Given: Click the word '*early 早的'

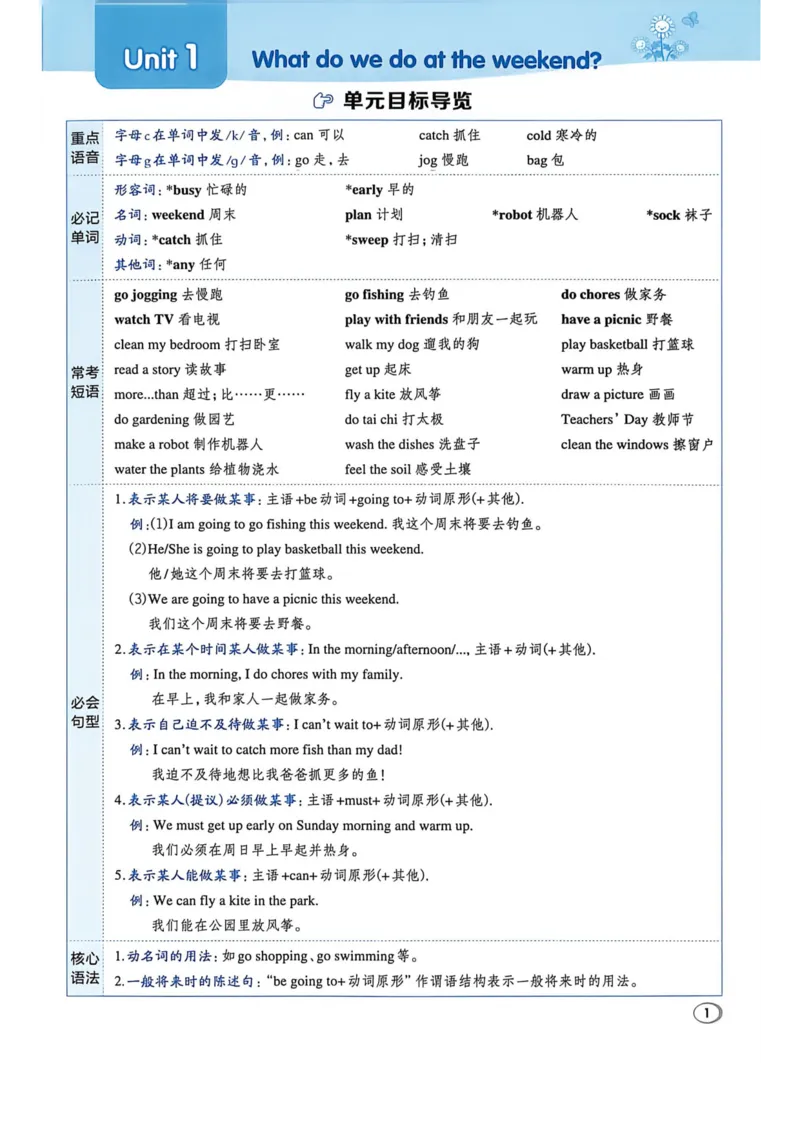Looking at the screenshot, I should 379,190.
